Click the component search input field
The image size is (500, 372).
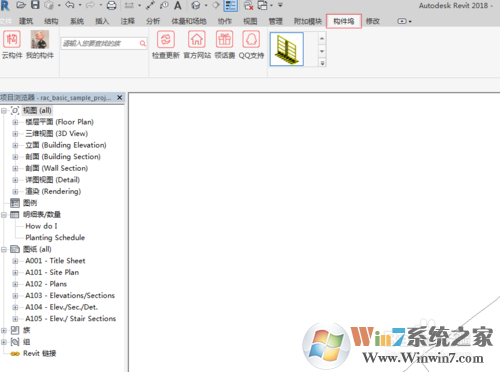[104, 43]
